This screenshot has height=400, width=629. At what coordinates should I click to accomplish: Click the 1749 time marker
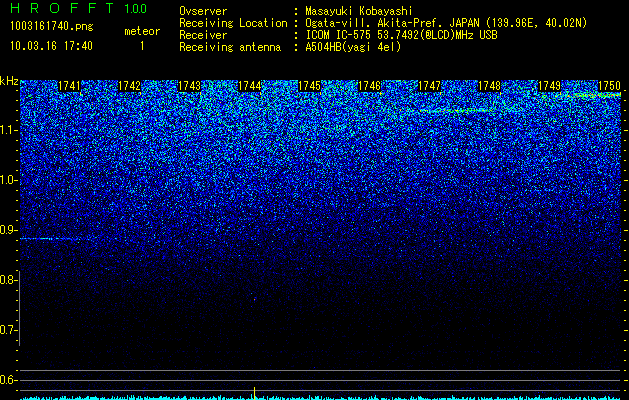[550, 86]
